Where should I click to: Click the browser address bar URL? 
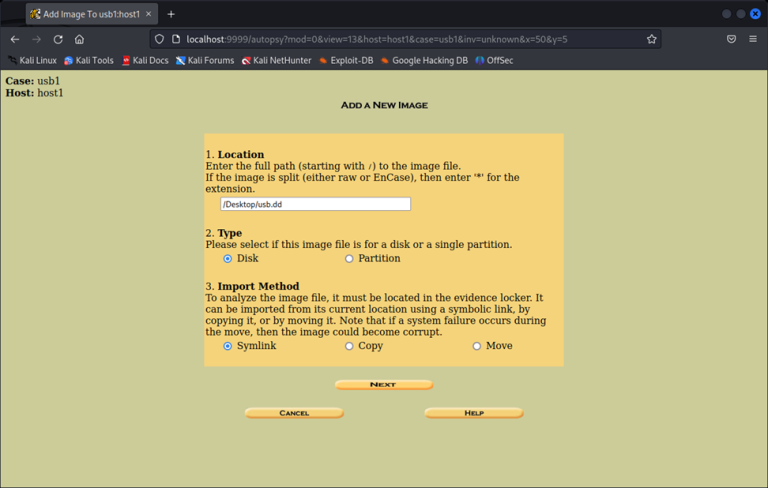pyautogui.click(x=376, y=39)
